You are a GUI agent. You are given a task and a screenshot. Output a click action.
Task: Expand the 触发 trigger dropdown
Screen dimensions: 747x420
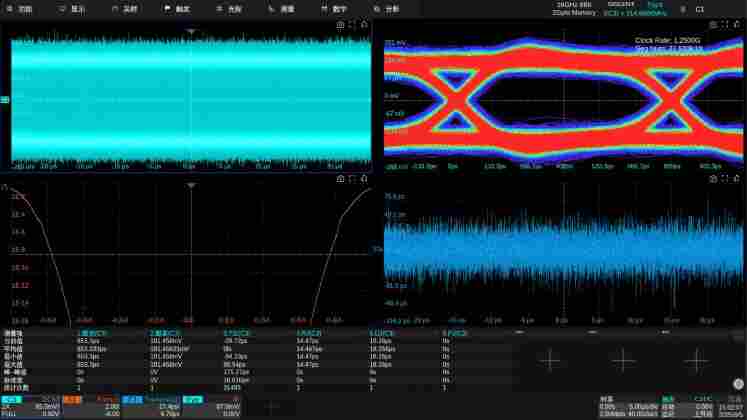click(177, 8)
